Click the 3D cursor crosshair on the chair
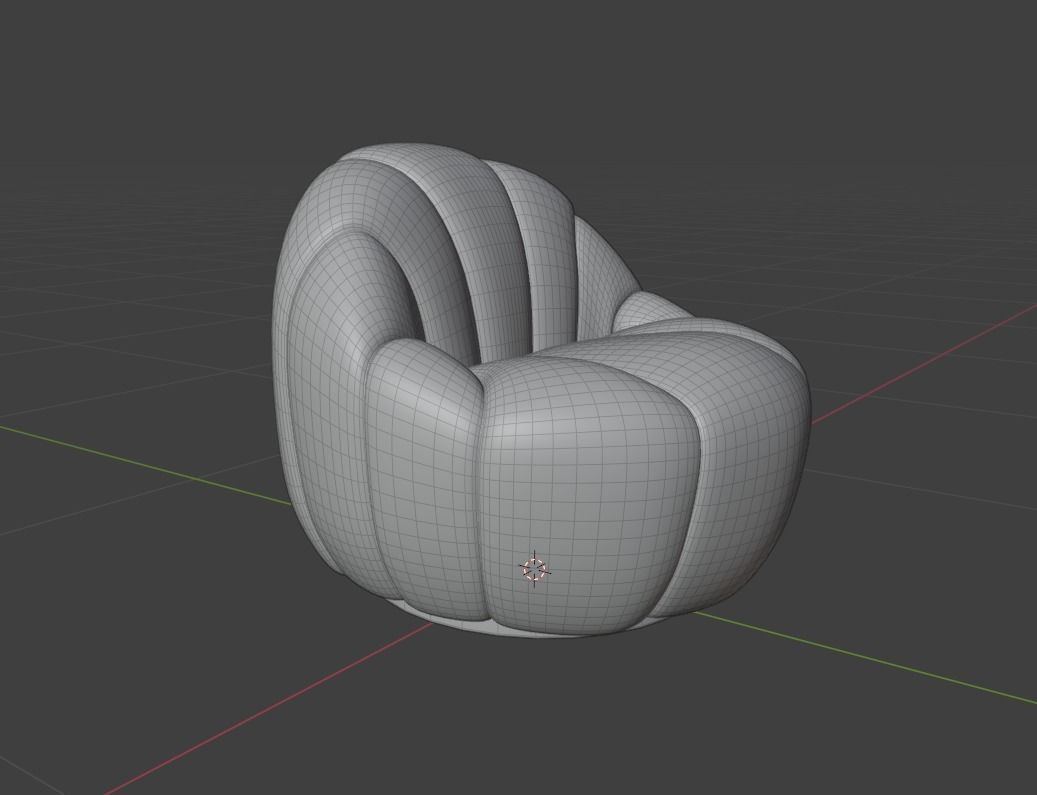 (534, 569)
